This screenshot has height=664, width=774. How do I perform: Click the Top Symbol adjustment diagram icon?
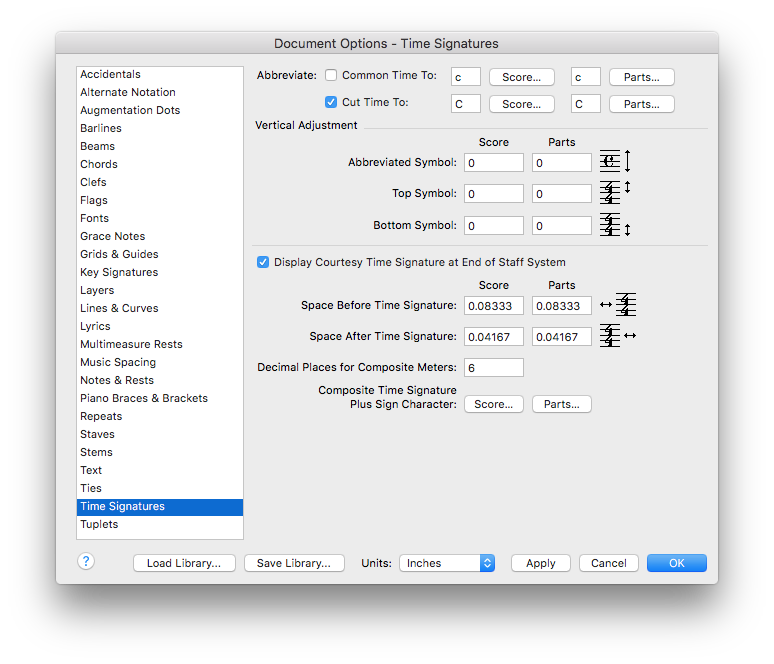(x=615, y=193)
